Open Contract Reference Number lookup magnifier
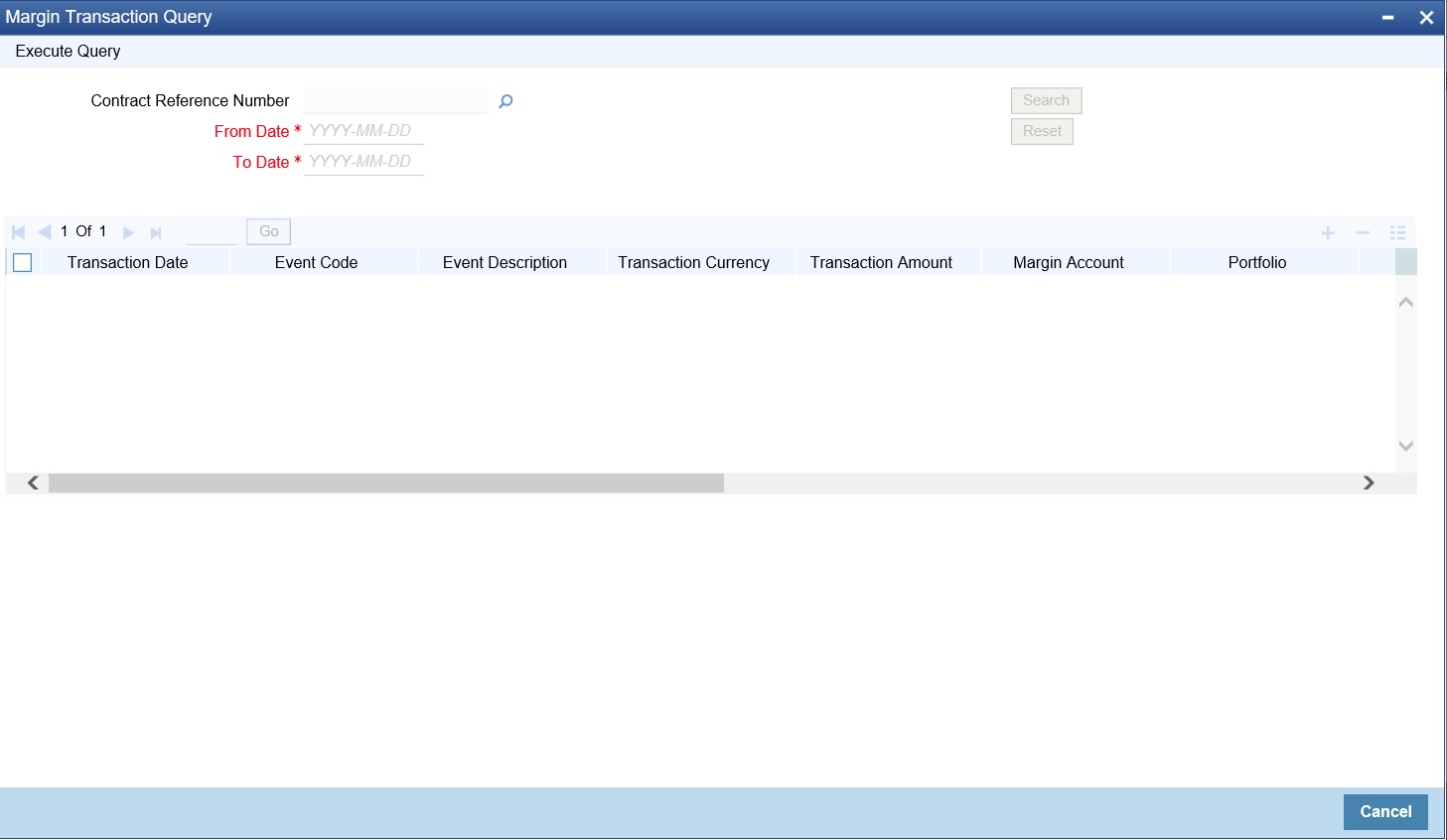 [x=506, y=101]
